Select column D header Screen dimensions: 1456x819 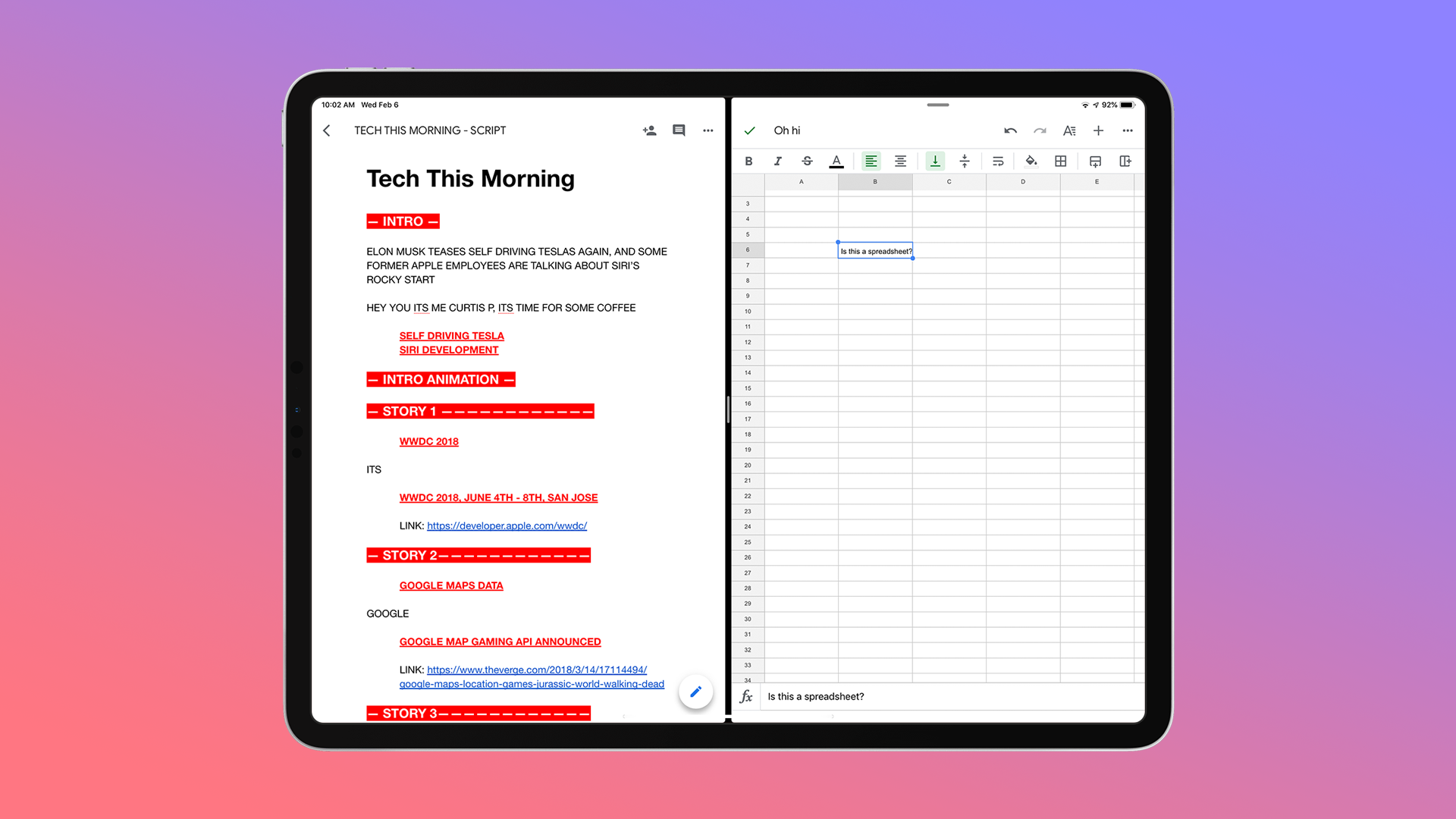click(x=1023, y=182)
